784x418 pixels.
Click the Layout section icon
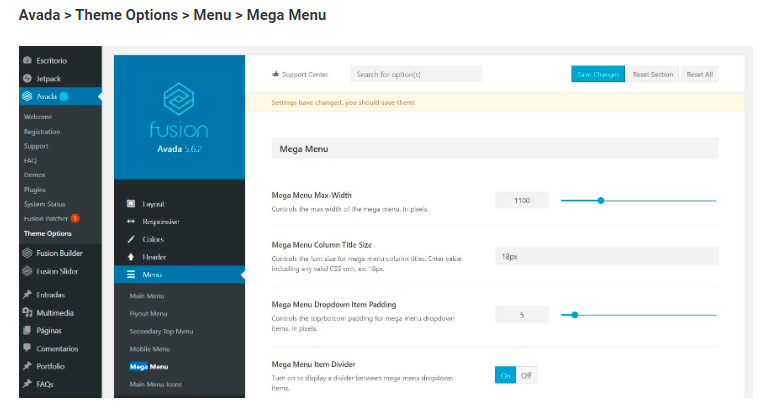coord(131,204)
